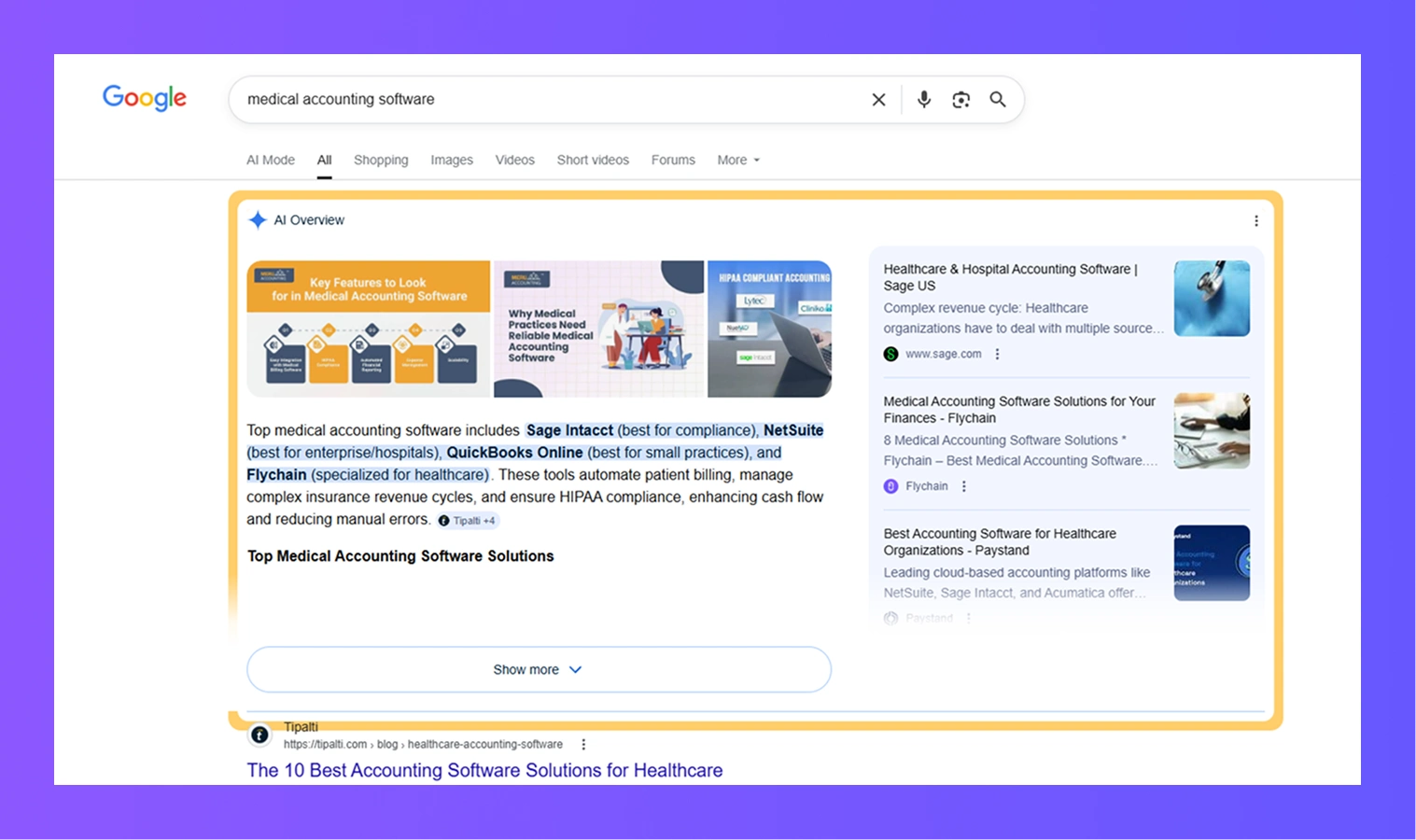Screen dimensions: 1416x840
Task: Open the HIPAA Compliant Accounting image
Action: pyautogui.click(x=769, y=329)
